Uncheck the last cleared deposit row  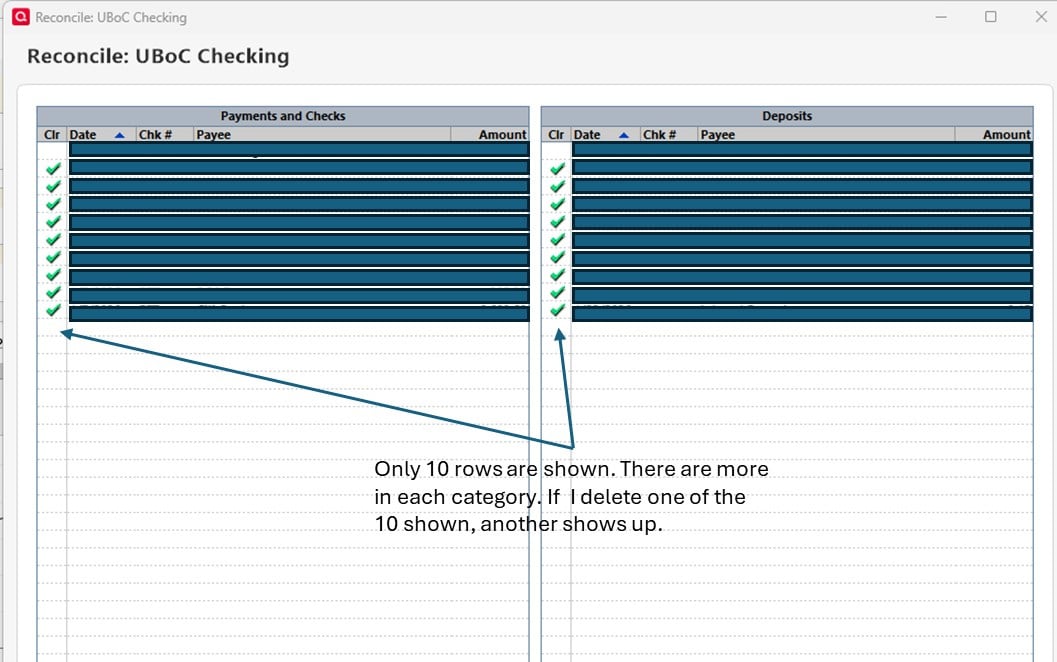coord(557,310)
